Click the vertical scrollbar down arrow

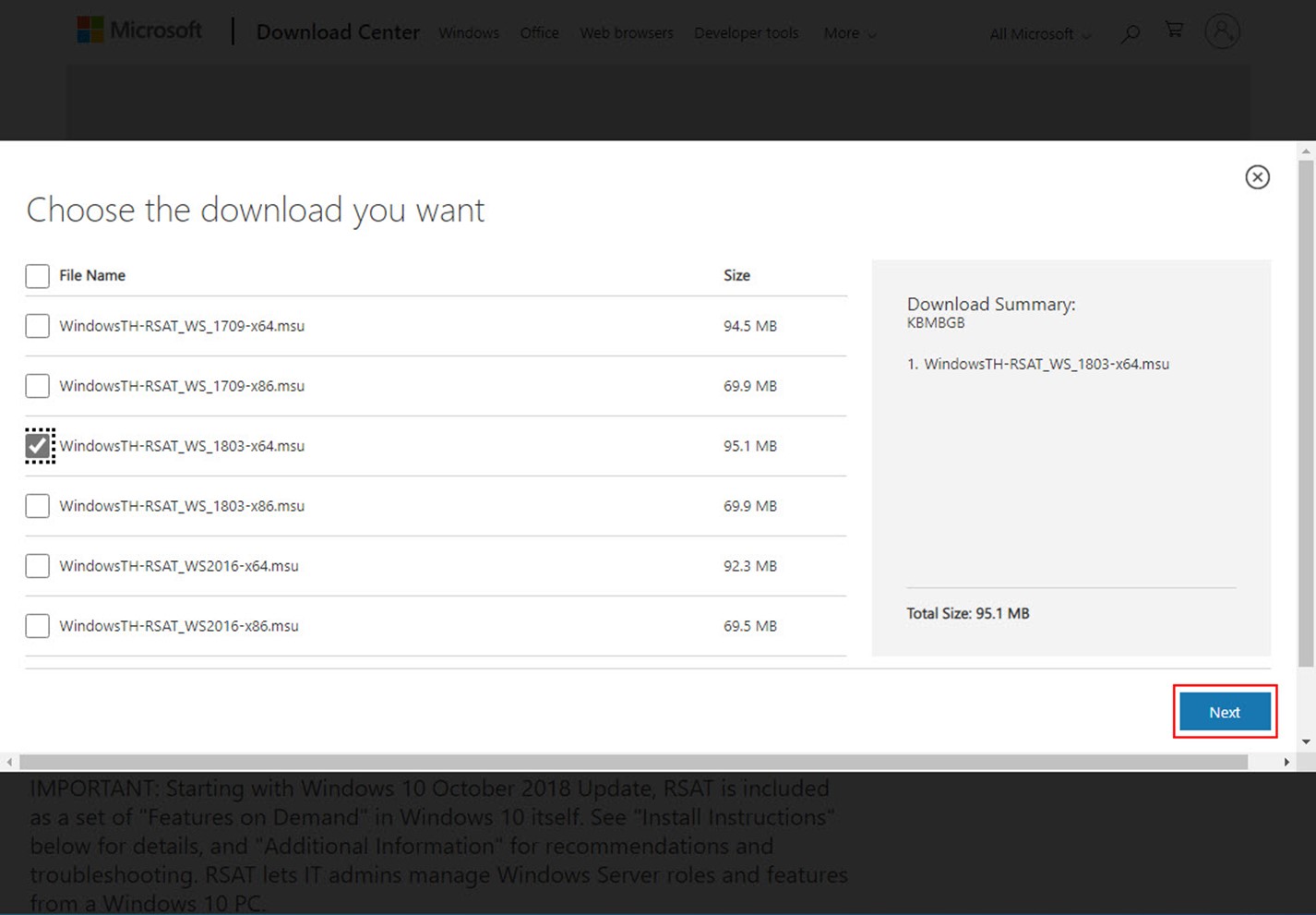click(1306, 741)
